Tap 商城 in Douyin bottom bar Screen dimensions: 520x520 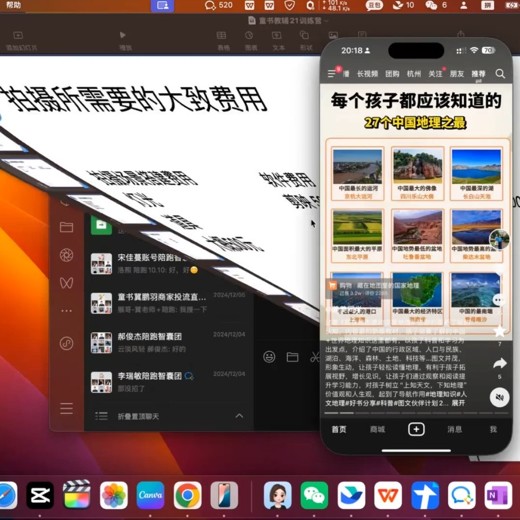tap(377, 429)
